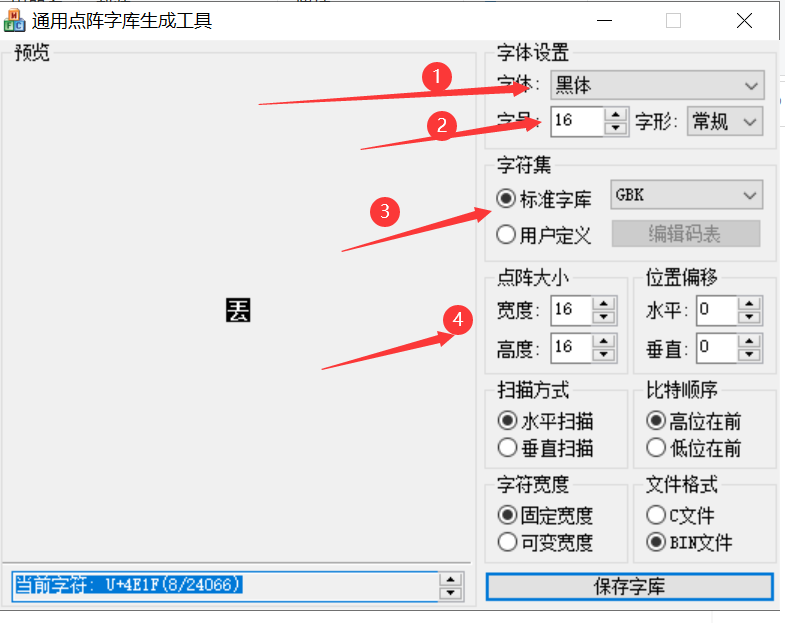Click the previewed glyph 丟 in preview
Image resolution: width=785 pixels, height=623 pixels.
[238, 310]
